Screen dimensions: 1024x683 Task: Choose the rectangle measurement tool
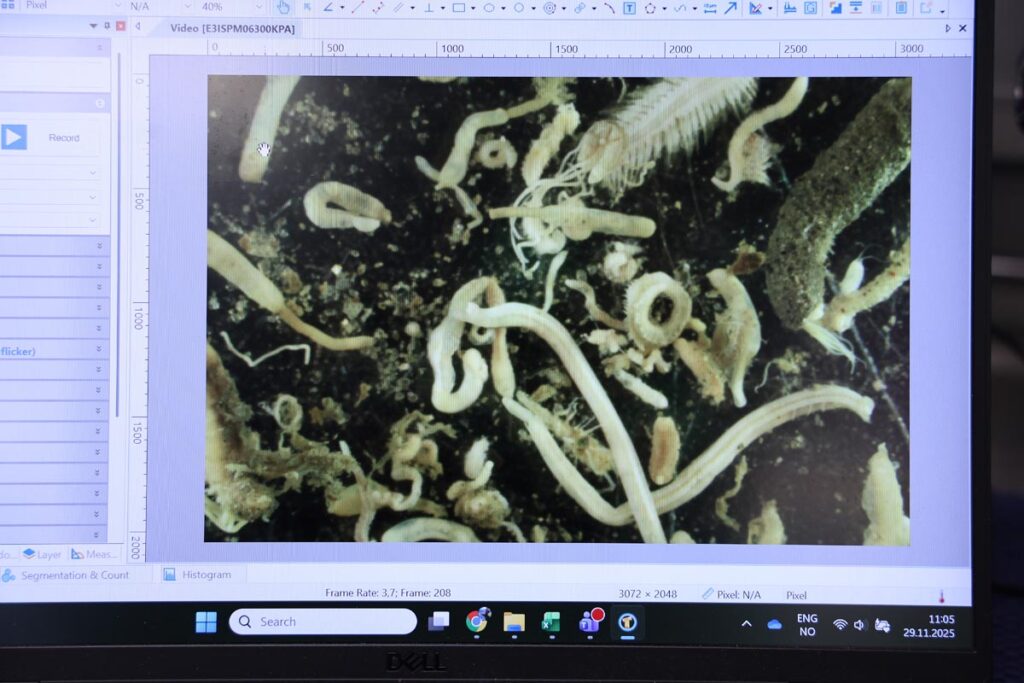point(459,8)
